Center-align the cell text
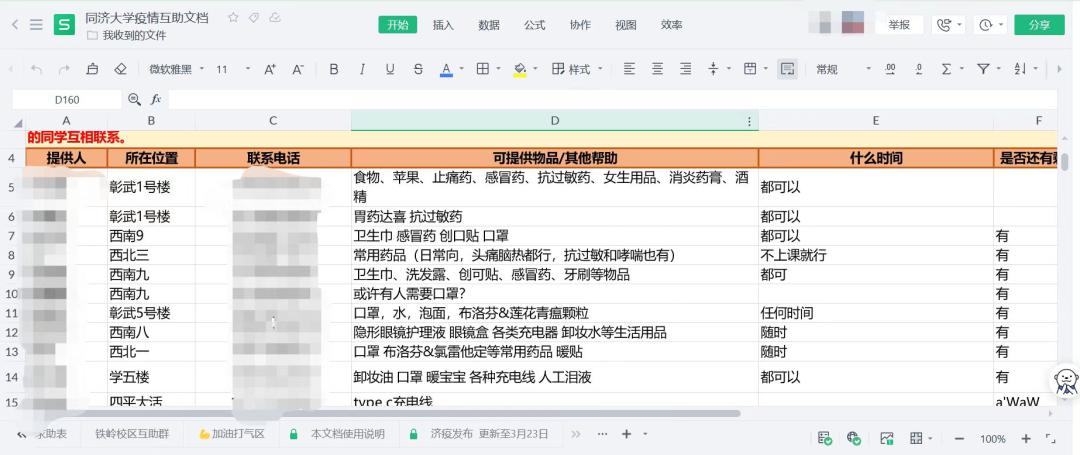The width and height of the screenshot is (1080, 455). 657,69
